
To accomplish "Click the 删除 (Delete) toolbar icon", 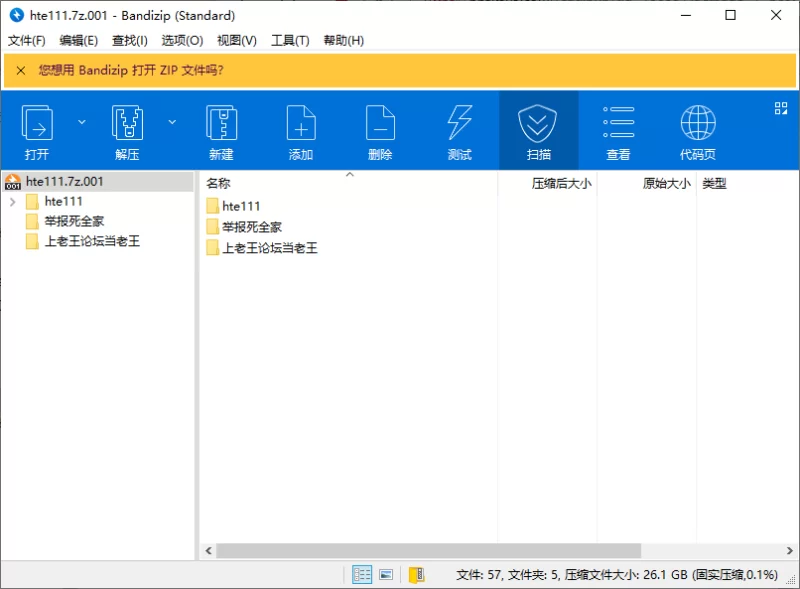I will coord(380,122).
